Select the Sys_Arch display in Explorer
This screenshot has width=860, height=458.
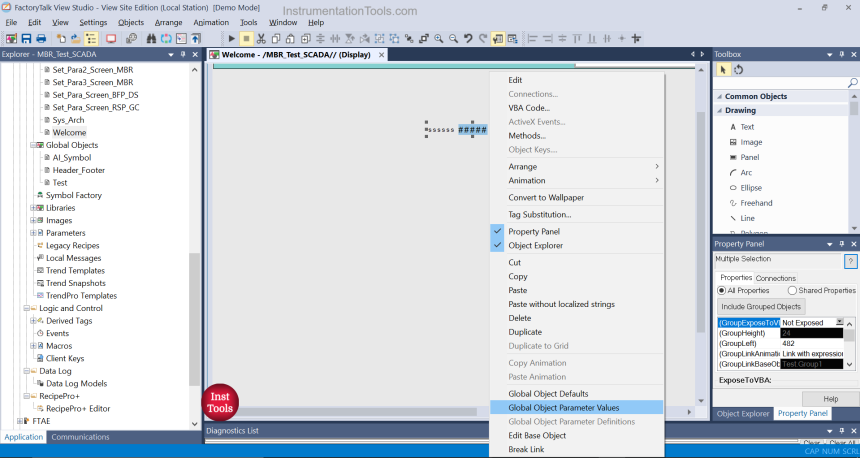[x=69, y=120]
